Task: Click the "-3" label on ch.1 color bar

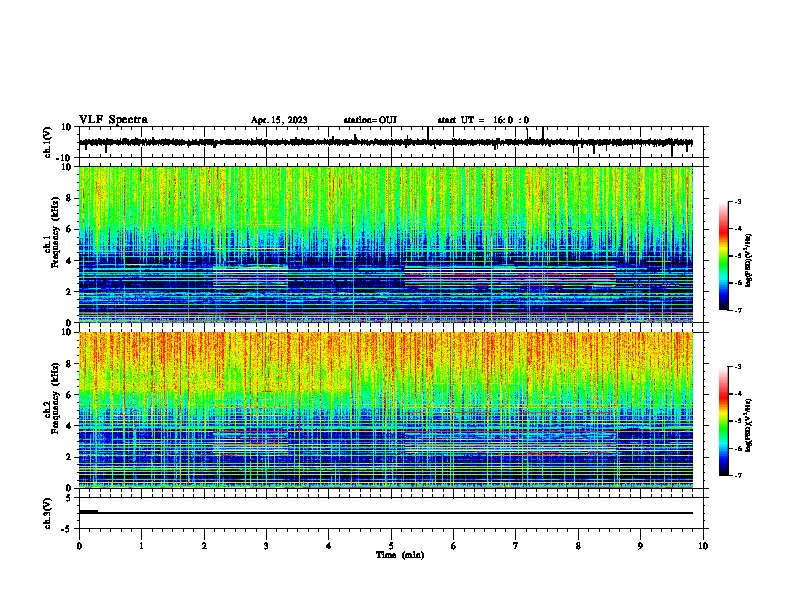Action: [737, 201]
